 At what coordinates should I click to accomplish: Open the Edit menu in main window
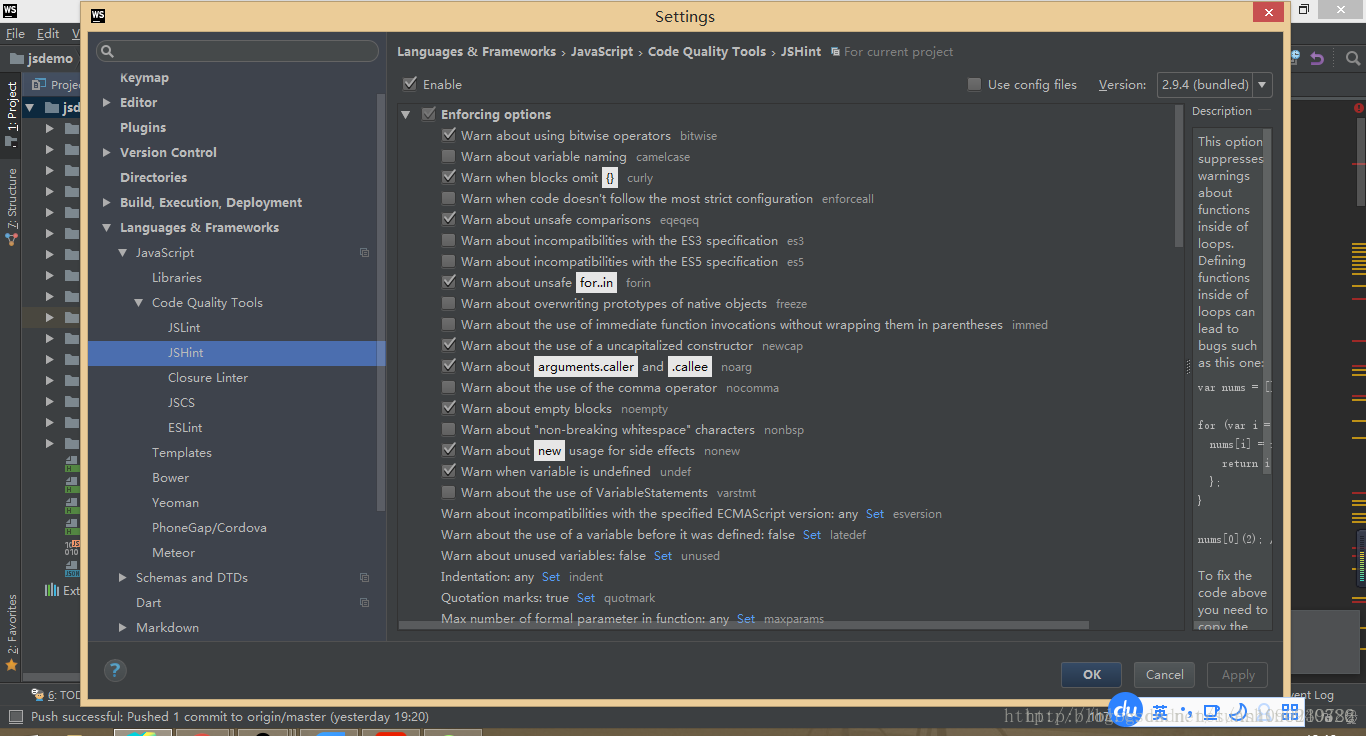(48, 33)
